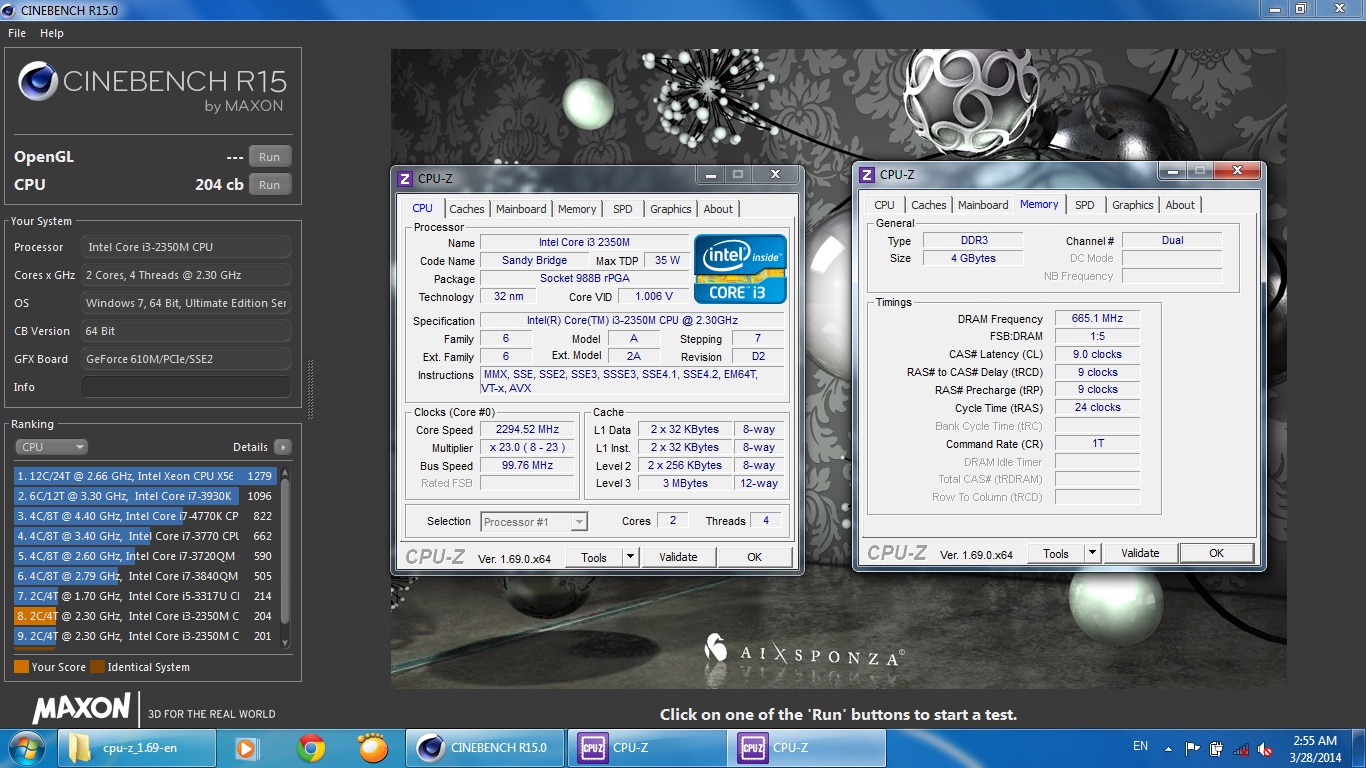Screen dimensions: 1366x768
Task: Click the power plug tray icon
Action: click(1216, 748)
